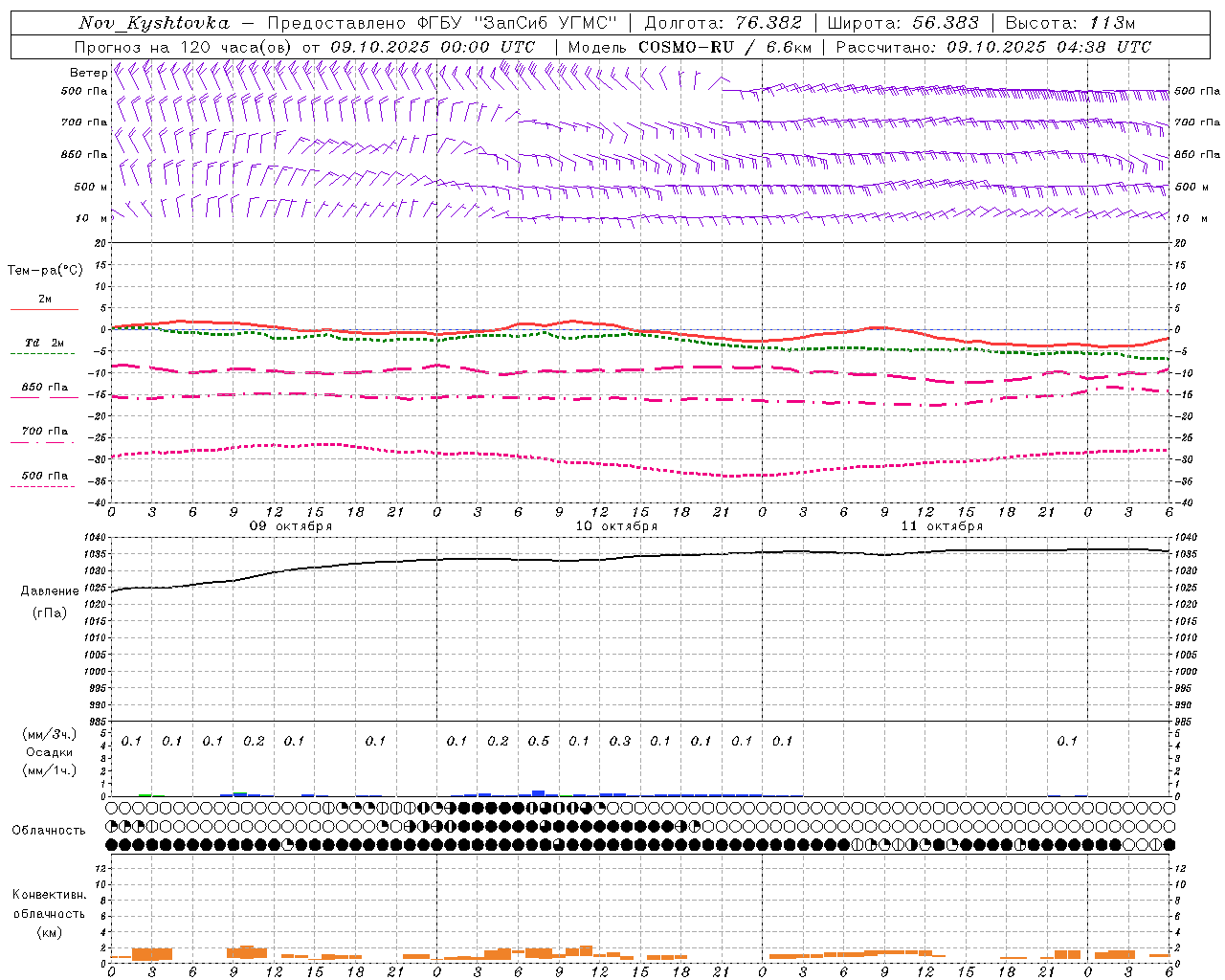Click the 0.3 precipitation amount value
This screenshot has height=980, width=1225.
pos(620,741)
